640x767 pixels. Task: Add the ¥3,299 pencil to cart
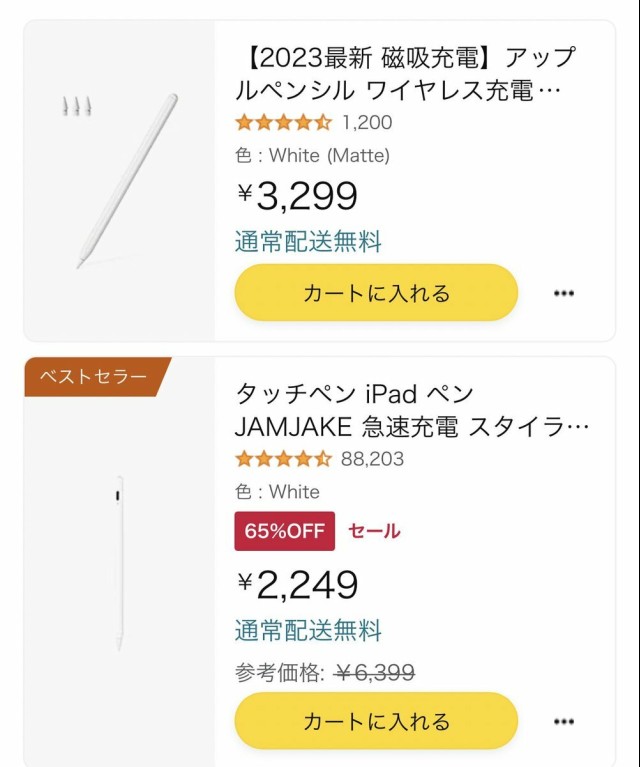pyautogui.click(x=376, y=293)
